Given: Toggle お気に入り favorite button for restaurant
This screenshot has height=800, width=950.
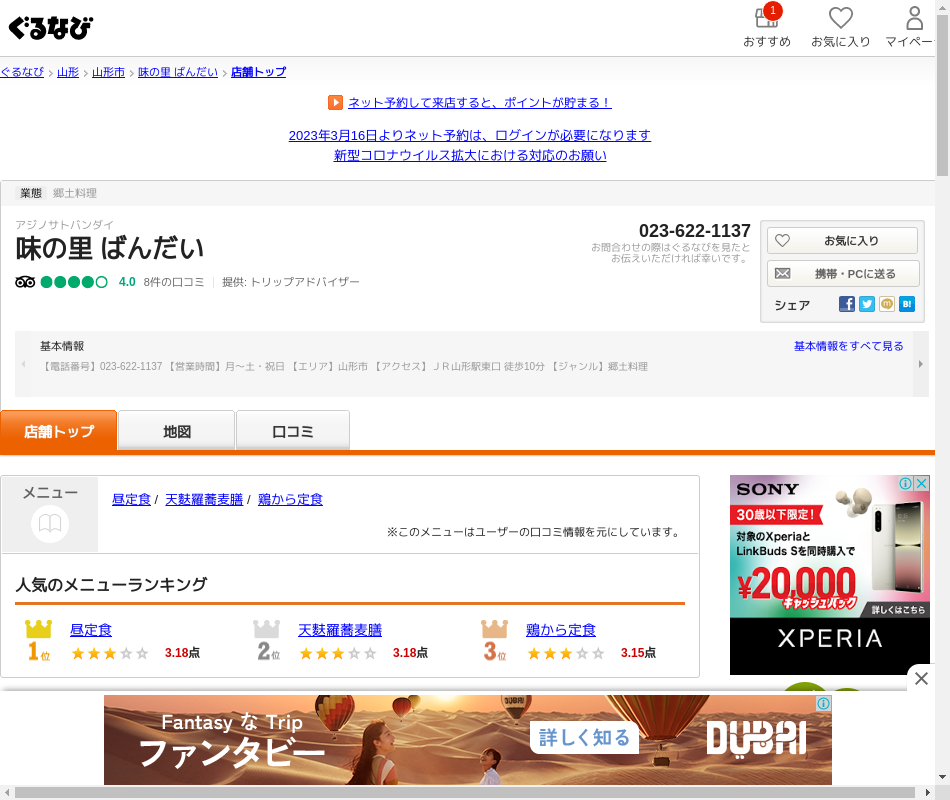Looking at the screenshot, I should point(842,241).
